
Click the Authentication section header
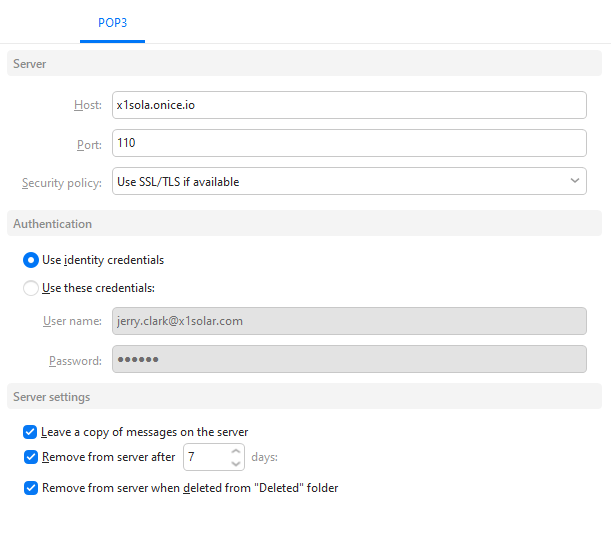pos(52,224)
